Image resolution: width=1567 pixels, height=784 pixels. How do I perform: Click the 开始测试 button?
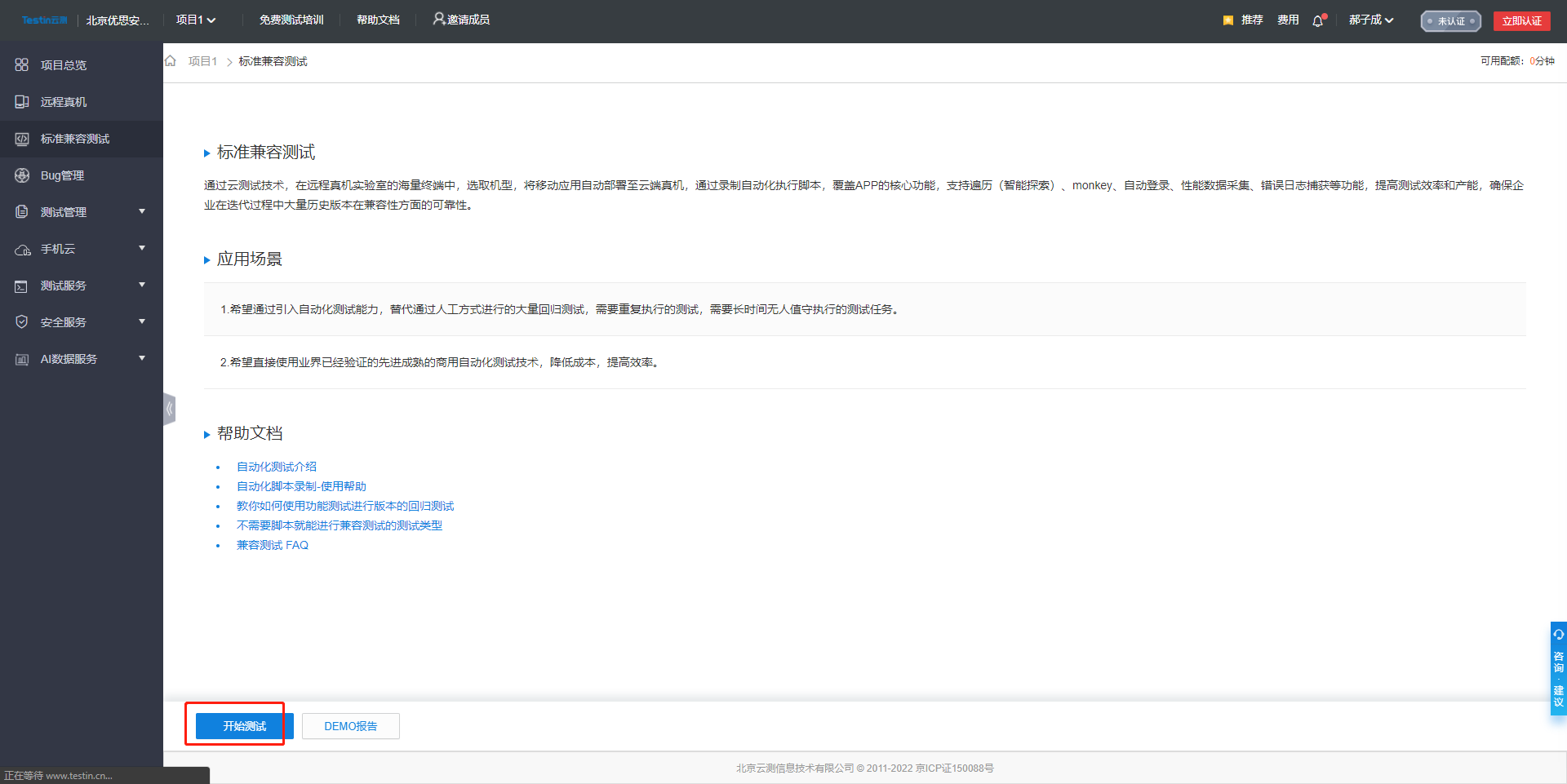tap(245, 726)
